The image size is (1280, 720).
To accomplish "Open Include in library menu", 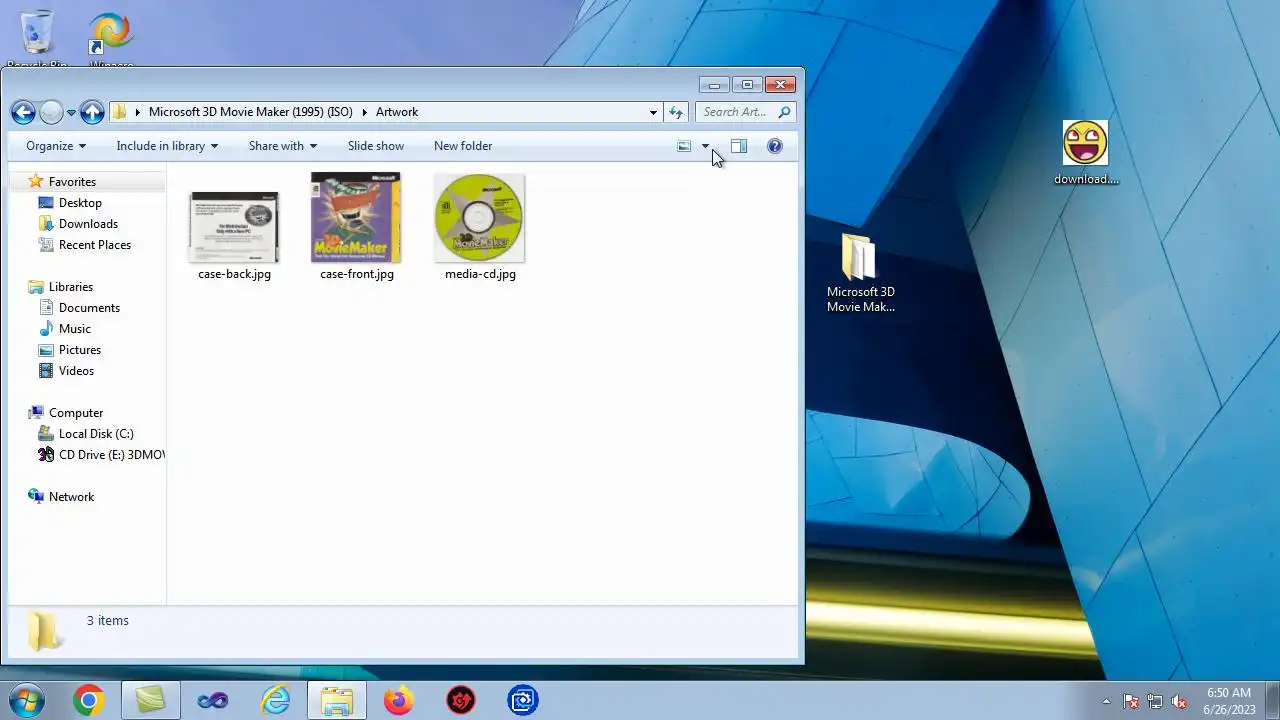I will click(167, 146).
